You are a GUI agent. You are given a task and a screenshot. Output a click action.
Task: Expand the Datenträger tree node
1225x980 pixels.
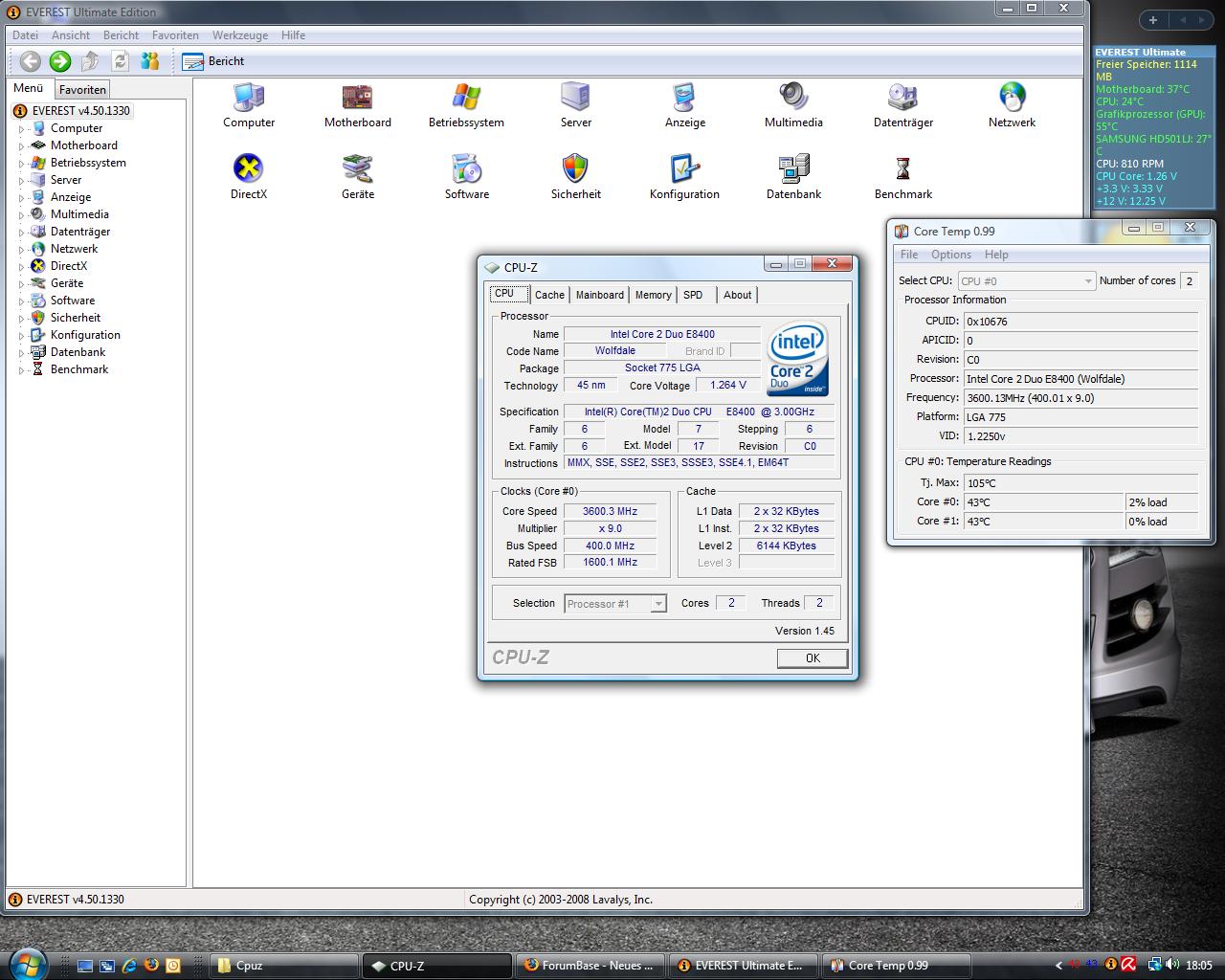pyautogui.click(x=22, y=232)
